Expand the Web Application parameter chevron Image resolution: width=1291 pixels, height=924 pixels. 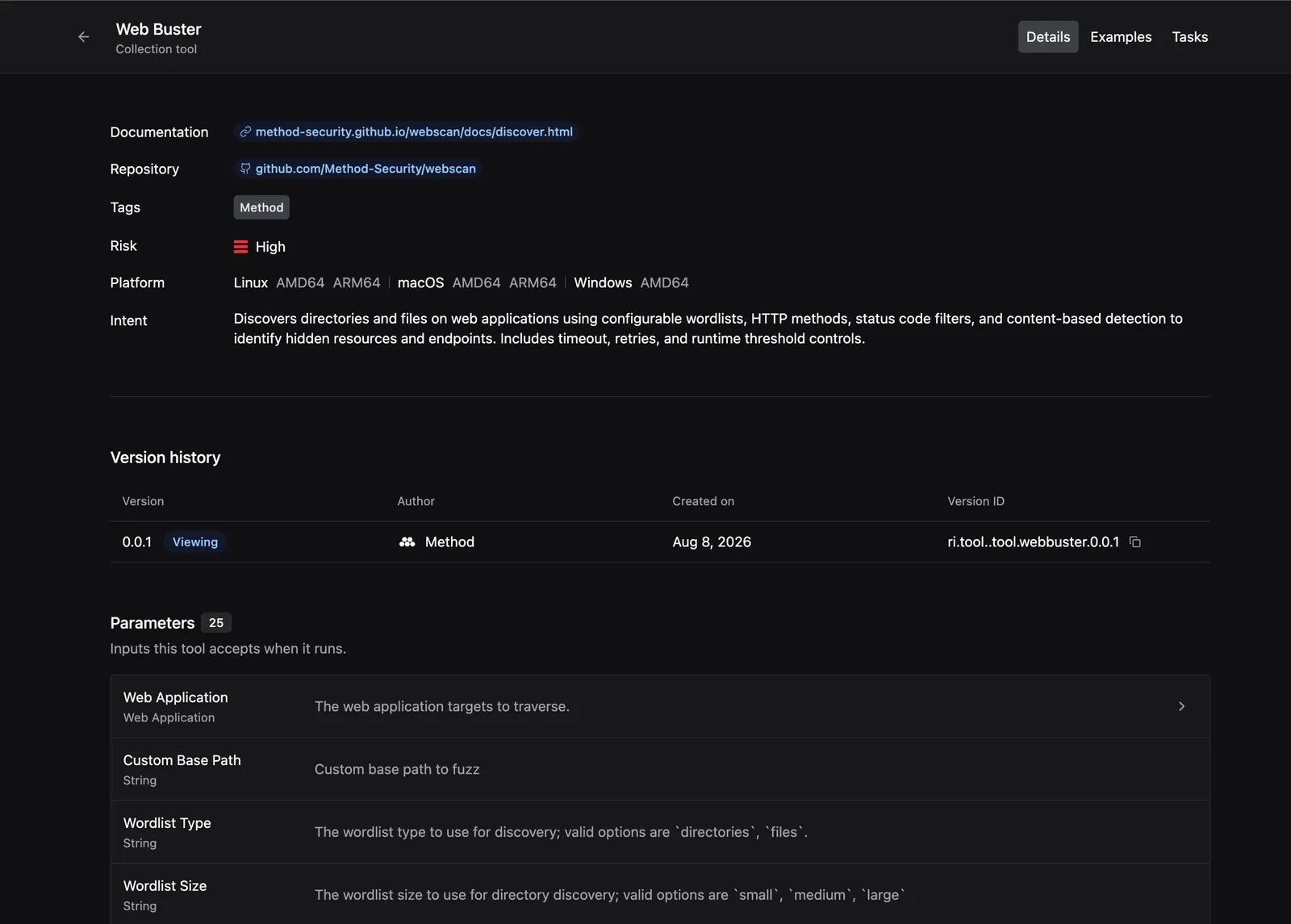[x=1181, y=706]
